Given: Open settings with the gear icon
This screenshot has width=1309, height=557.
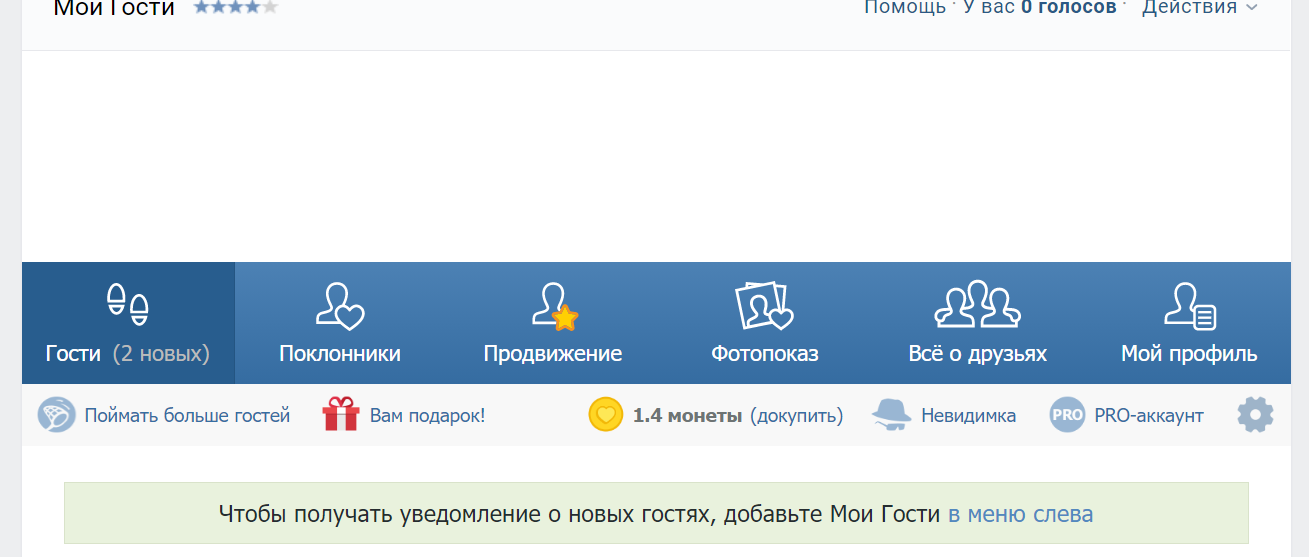Looking at the screenshot, I should 1255,415.
